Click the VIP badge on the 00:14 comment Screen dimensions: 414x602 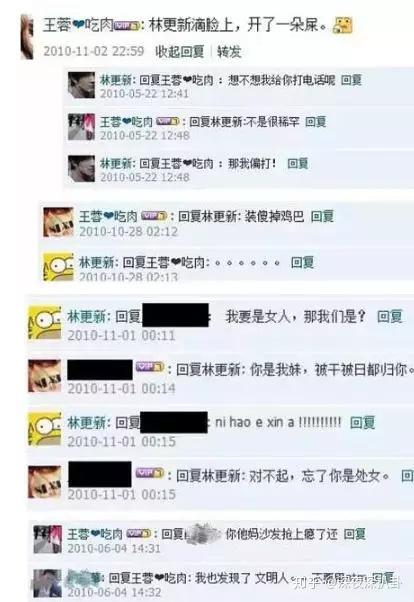pos(150,367)
